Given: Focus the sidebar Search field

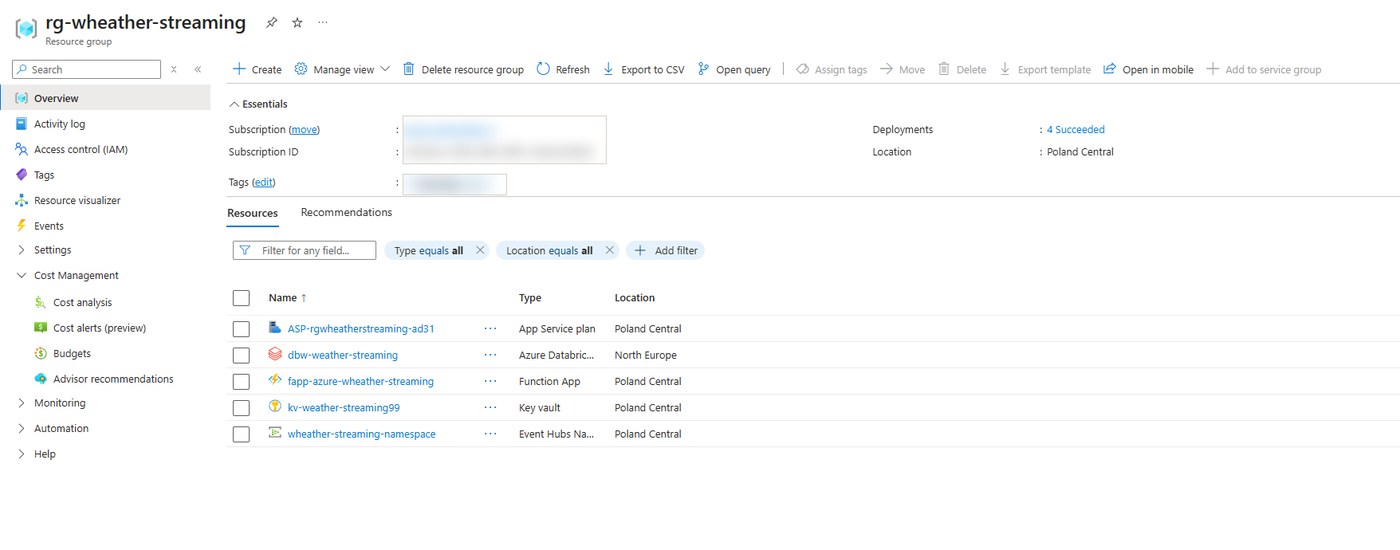Looking at the screenshot, I should point(86,70).
